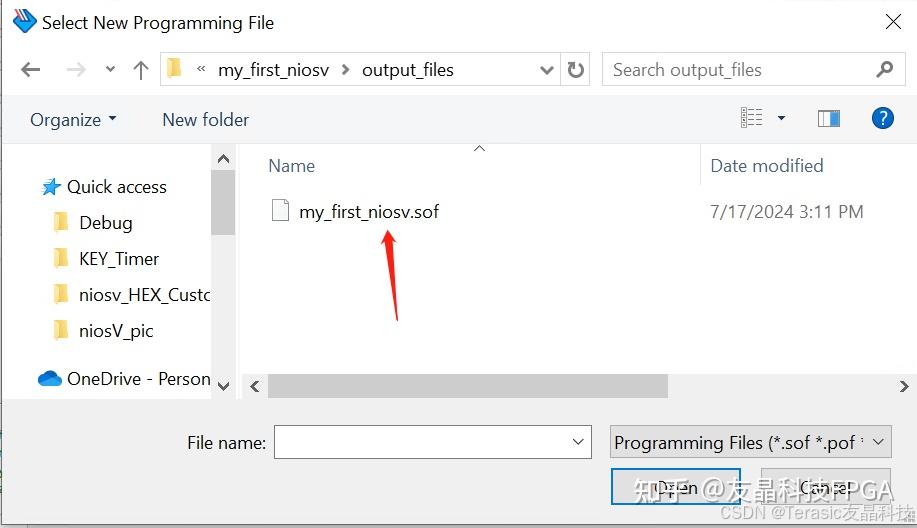This screenshot has height=528, width=917.
Task: Open Programming Files type filter dropdown
Action: coord(751,442)
